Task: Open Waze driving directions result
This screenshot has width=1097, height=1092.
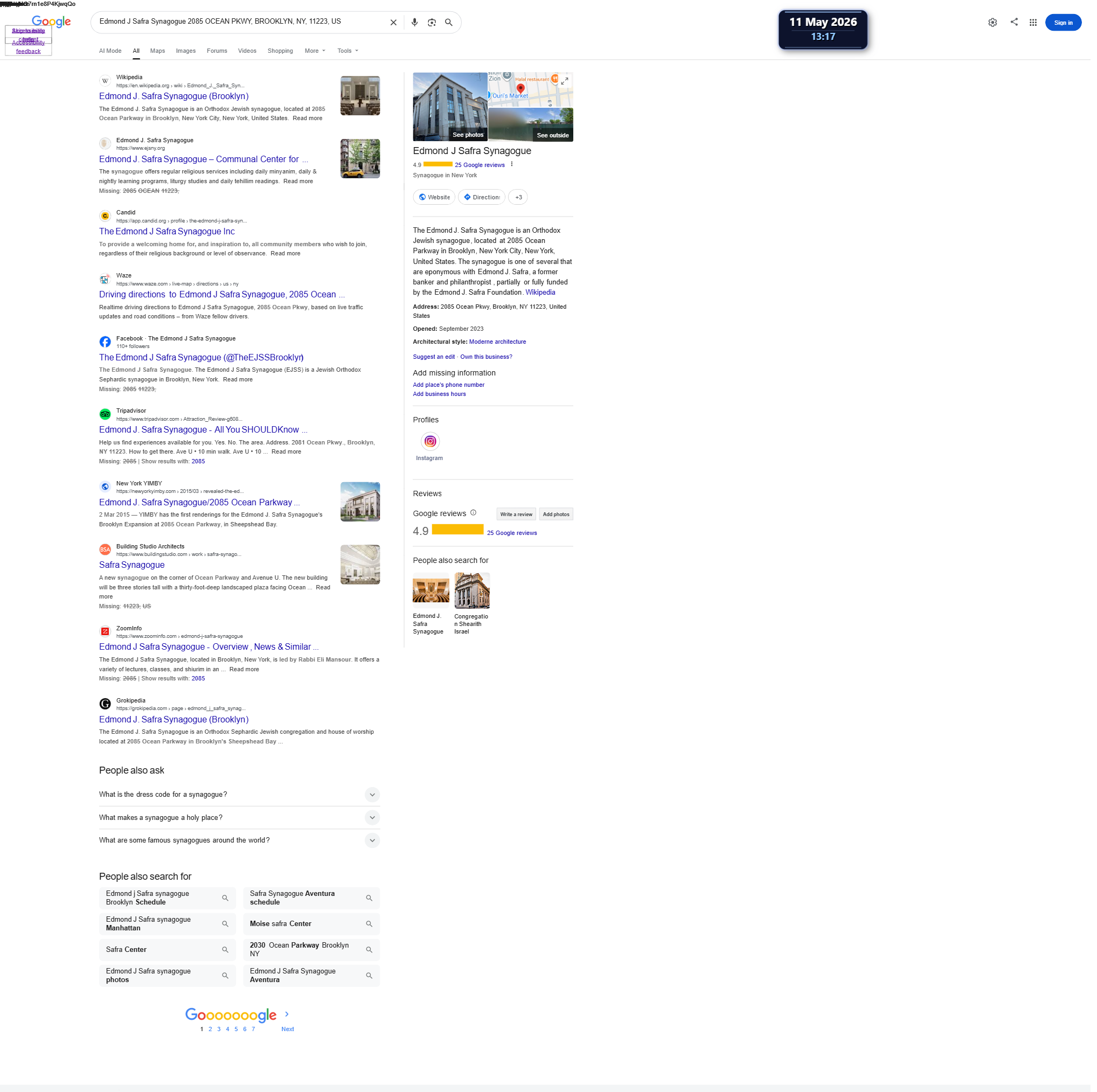Action: 223,296
